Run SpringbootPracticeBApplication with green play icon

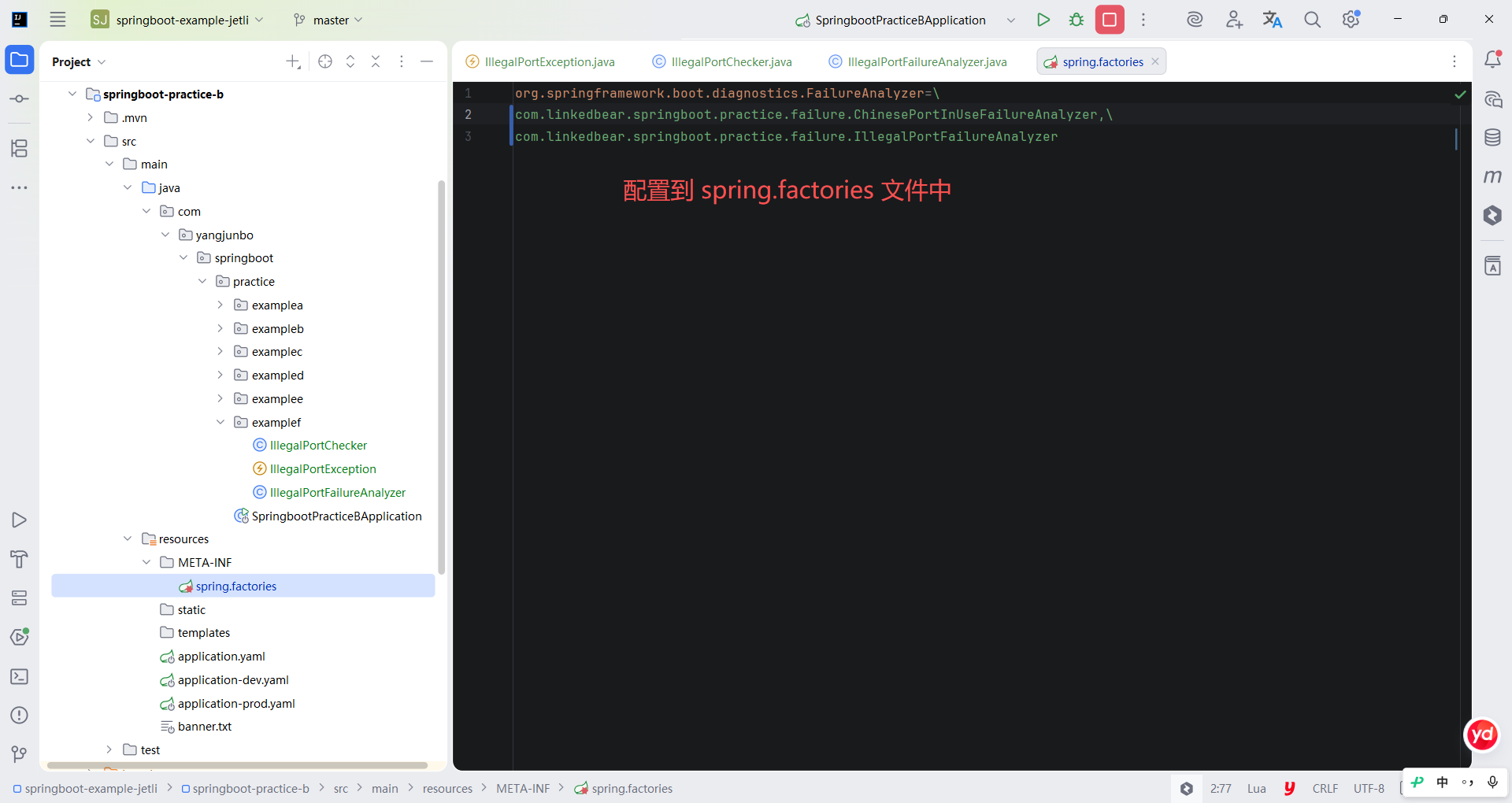1043,20
